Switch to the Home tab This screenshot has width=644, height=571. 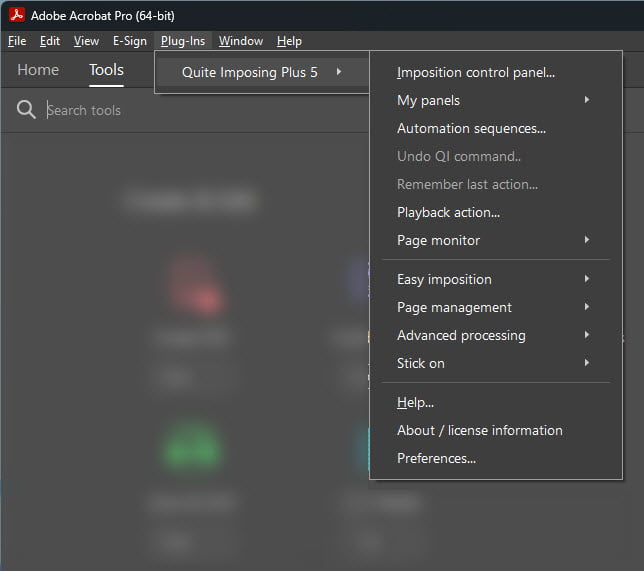(38, 70)
